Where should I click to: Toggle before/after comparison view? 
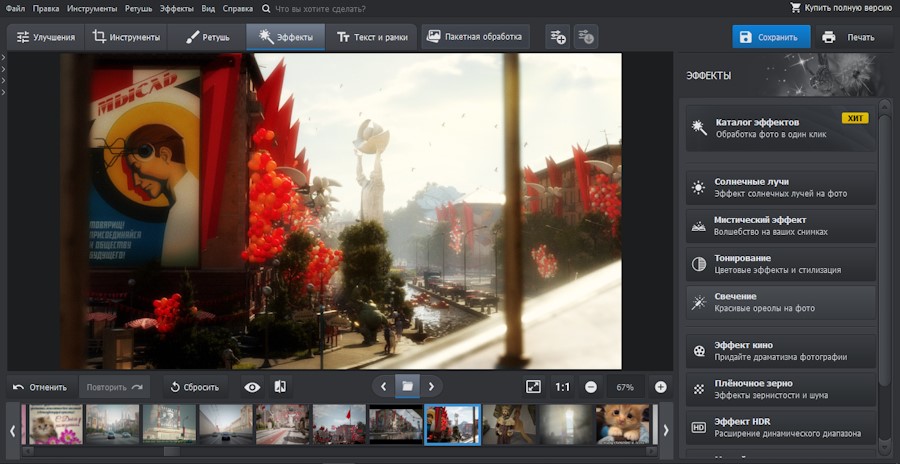[281, 387]
